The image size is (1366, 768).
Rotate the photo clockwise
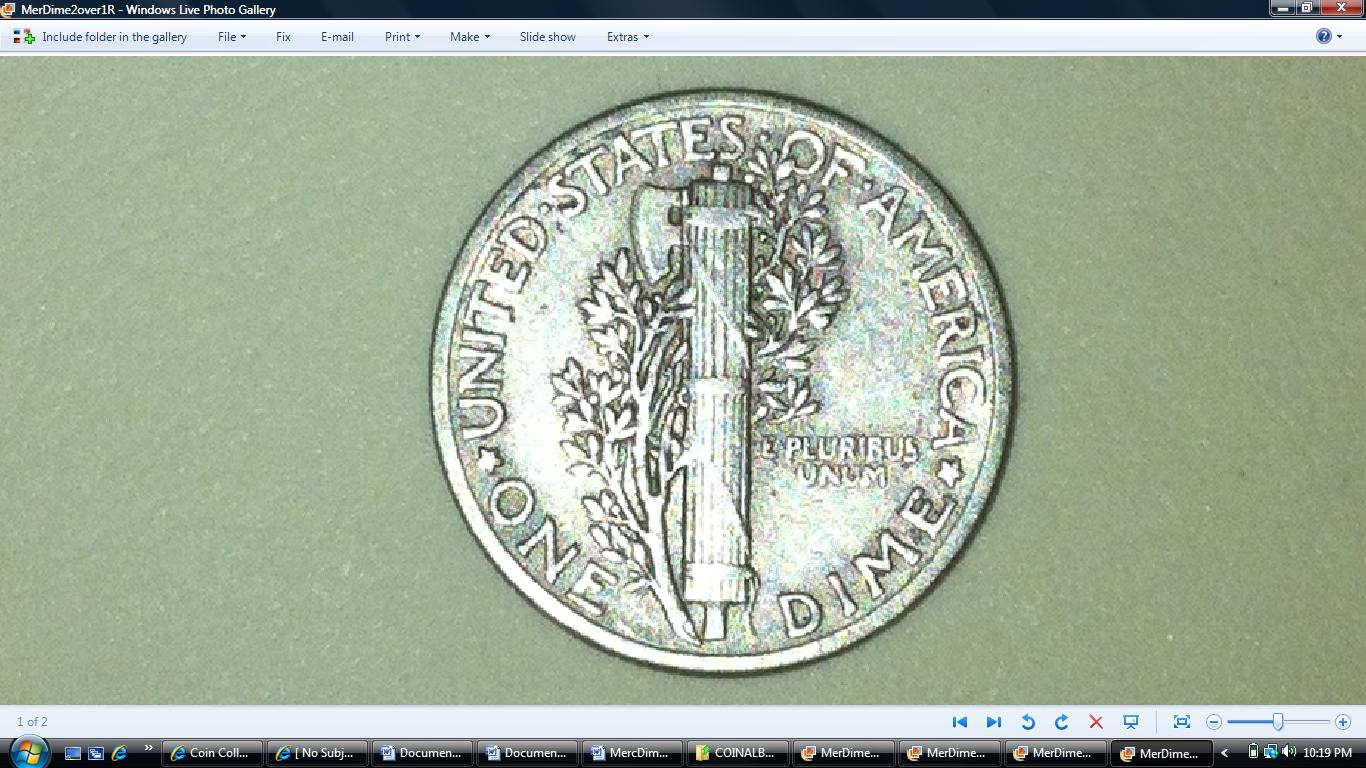tap(1062, 722)
